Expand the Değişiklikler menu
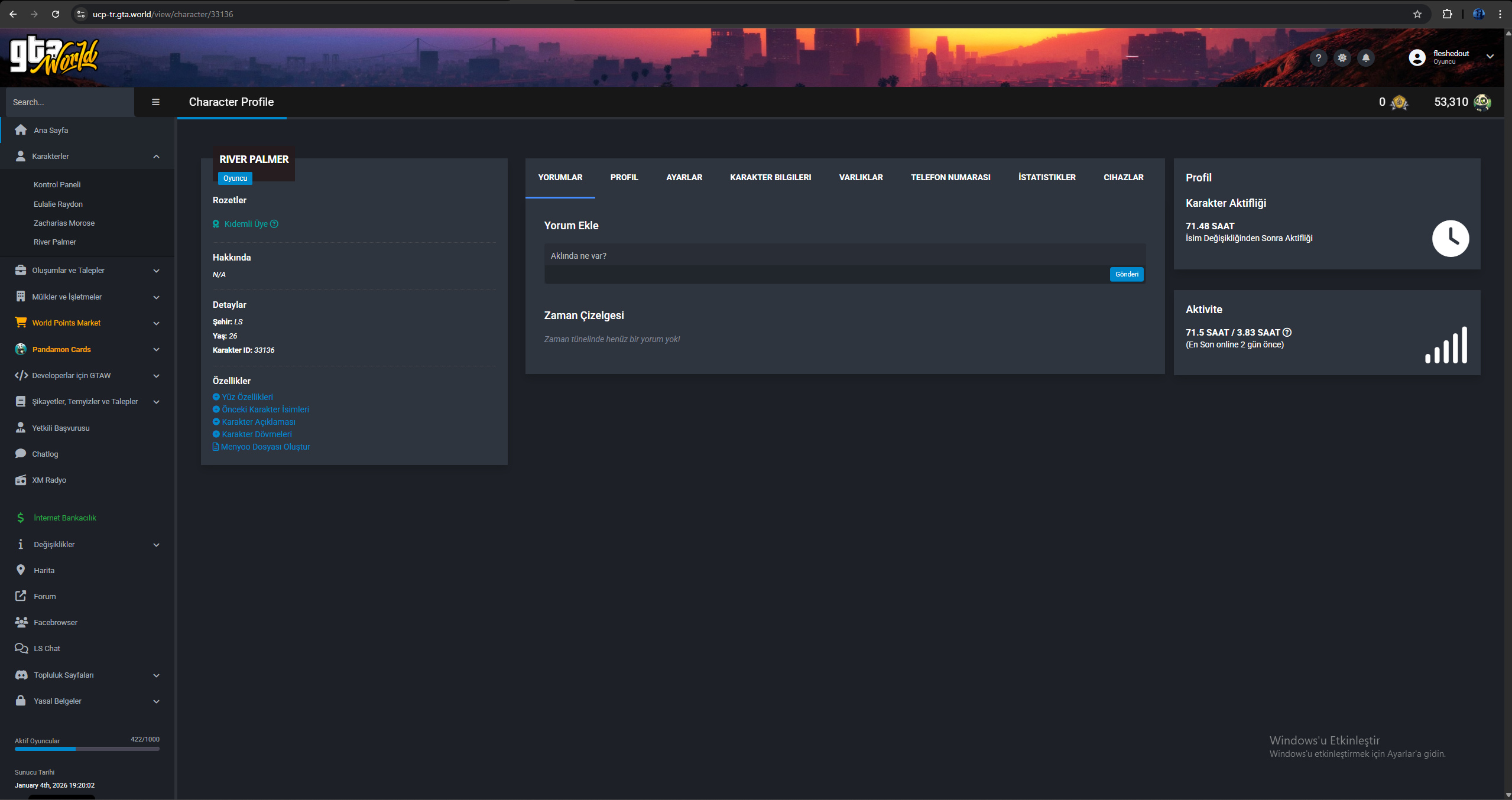Image resolution: width=1512 pixels, height=800 pixels. (x=156, y=545)
